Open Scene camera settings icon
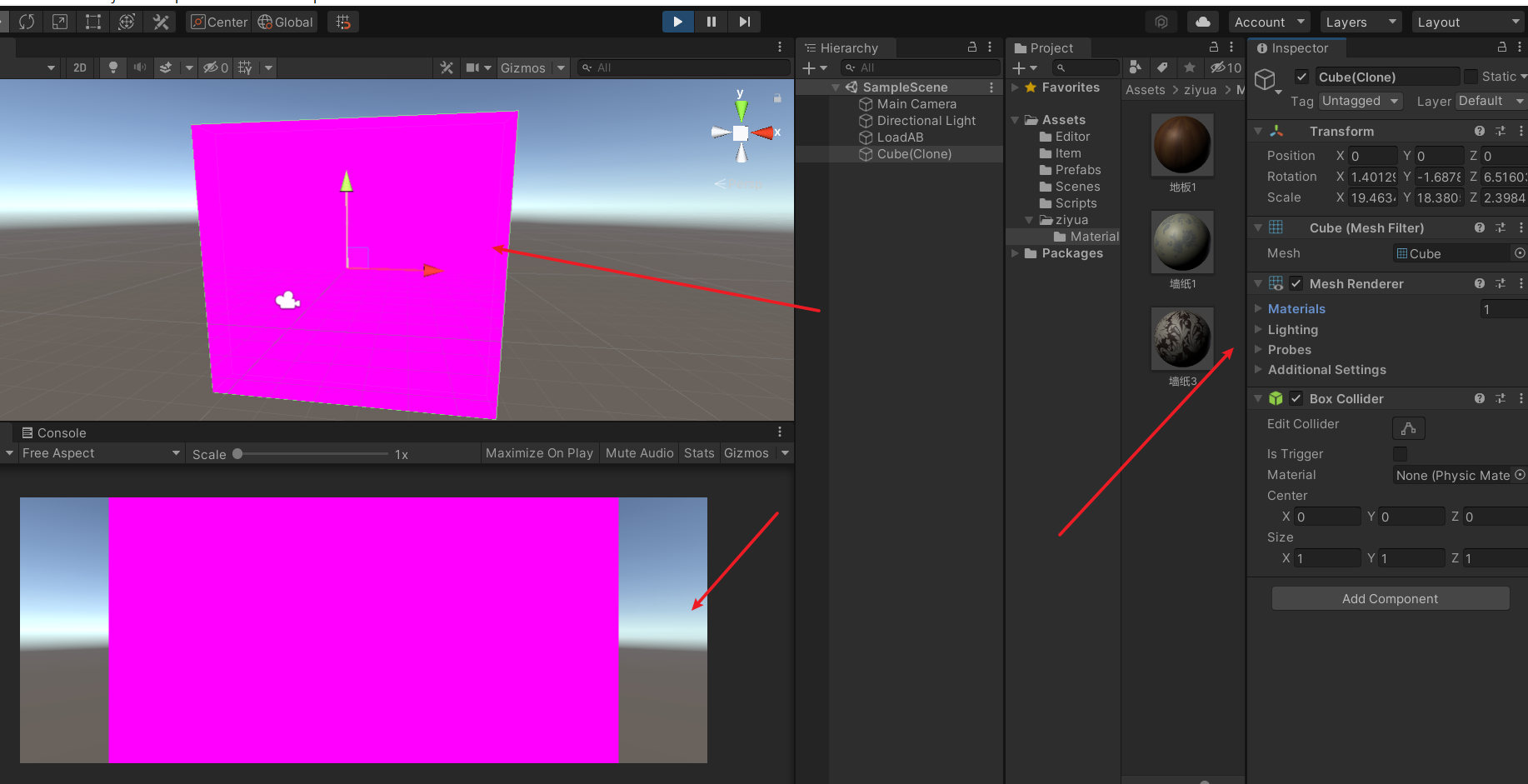 click(472, 67)
